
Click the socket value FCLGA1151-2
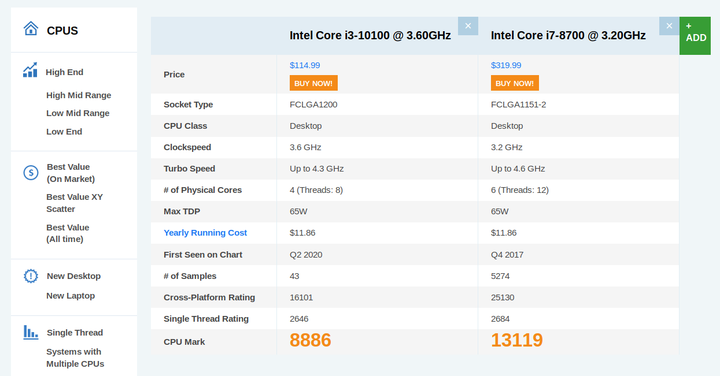tap(518, 105)
